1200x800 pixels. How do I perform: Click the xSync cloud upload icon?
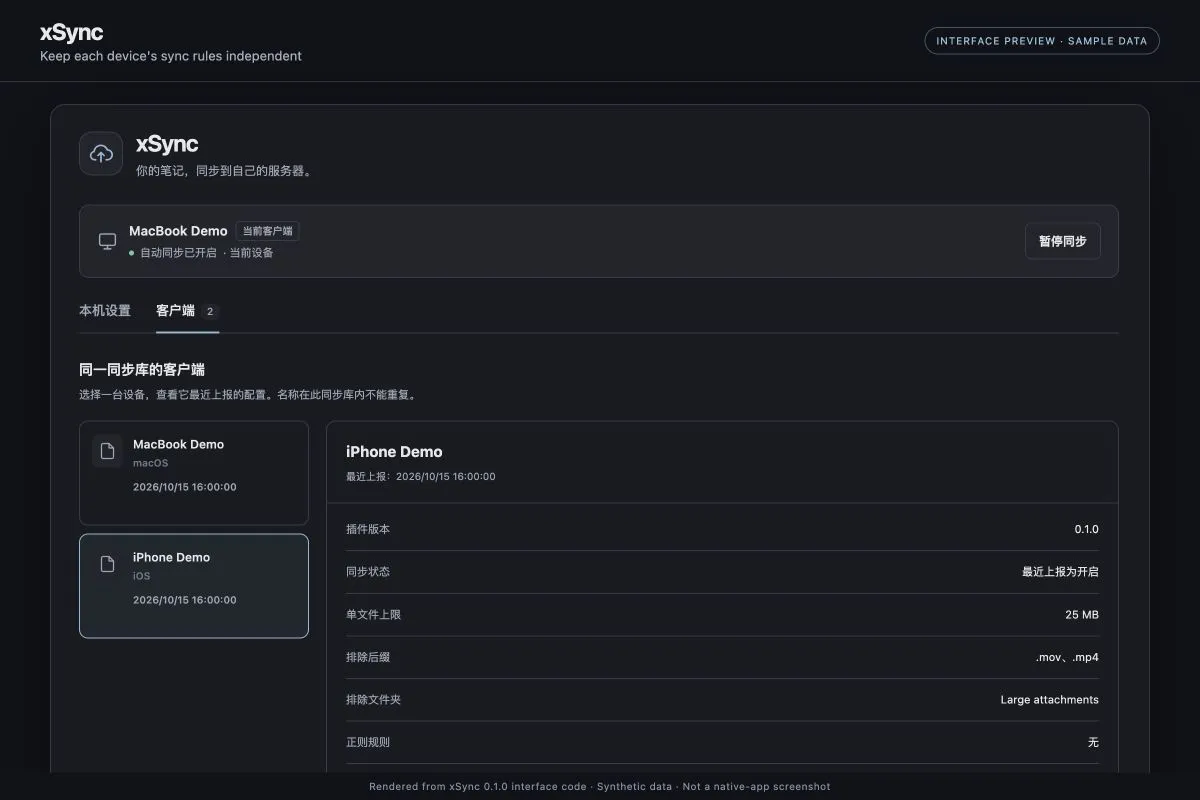101,153
